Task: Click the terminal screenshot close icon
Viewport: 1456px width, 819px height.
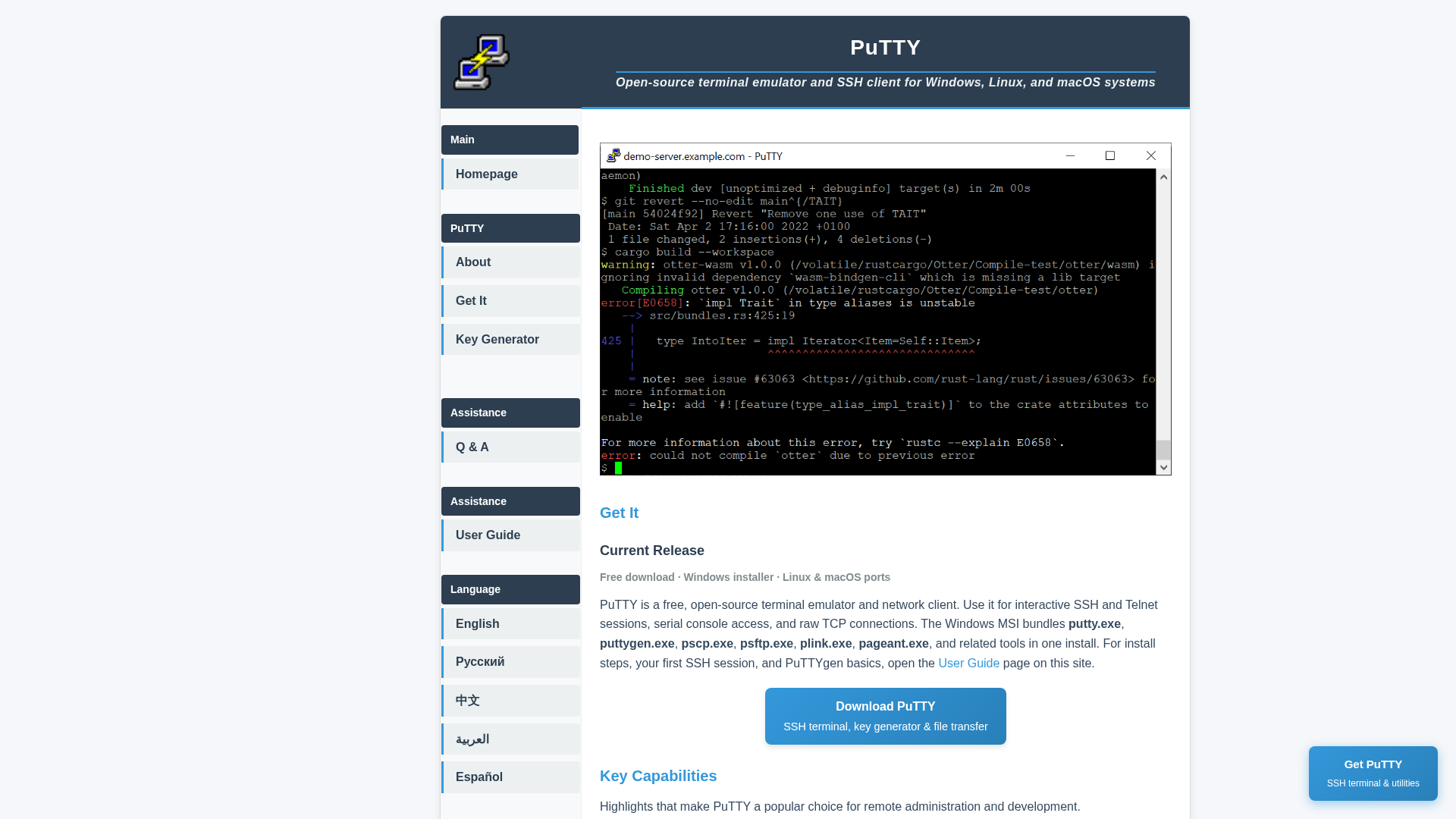Action: click(1151, 155)
